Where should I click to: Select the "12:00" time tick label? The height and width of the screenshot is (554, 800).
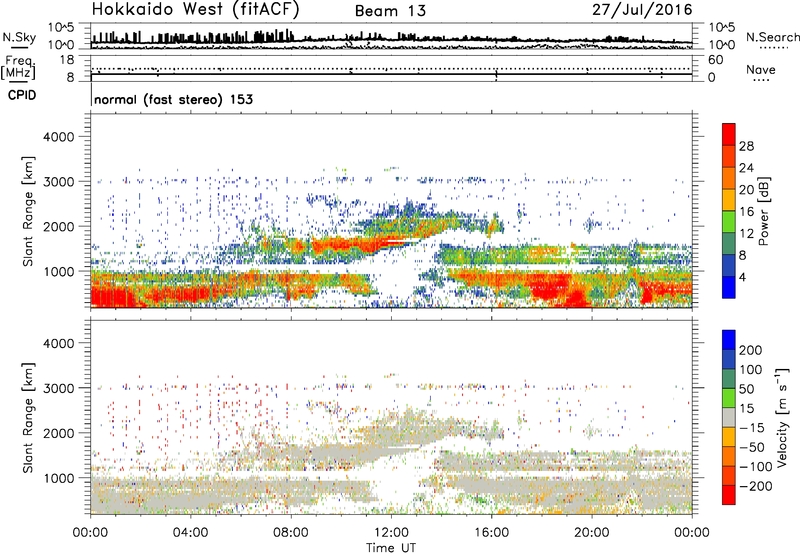pos(391,533)
